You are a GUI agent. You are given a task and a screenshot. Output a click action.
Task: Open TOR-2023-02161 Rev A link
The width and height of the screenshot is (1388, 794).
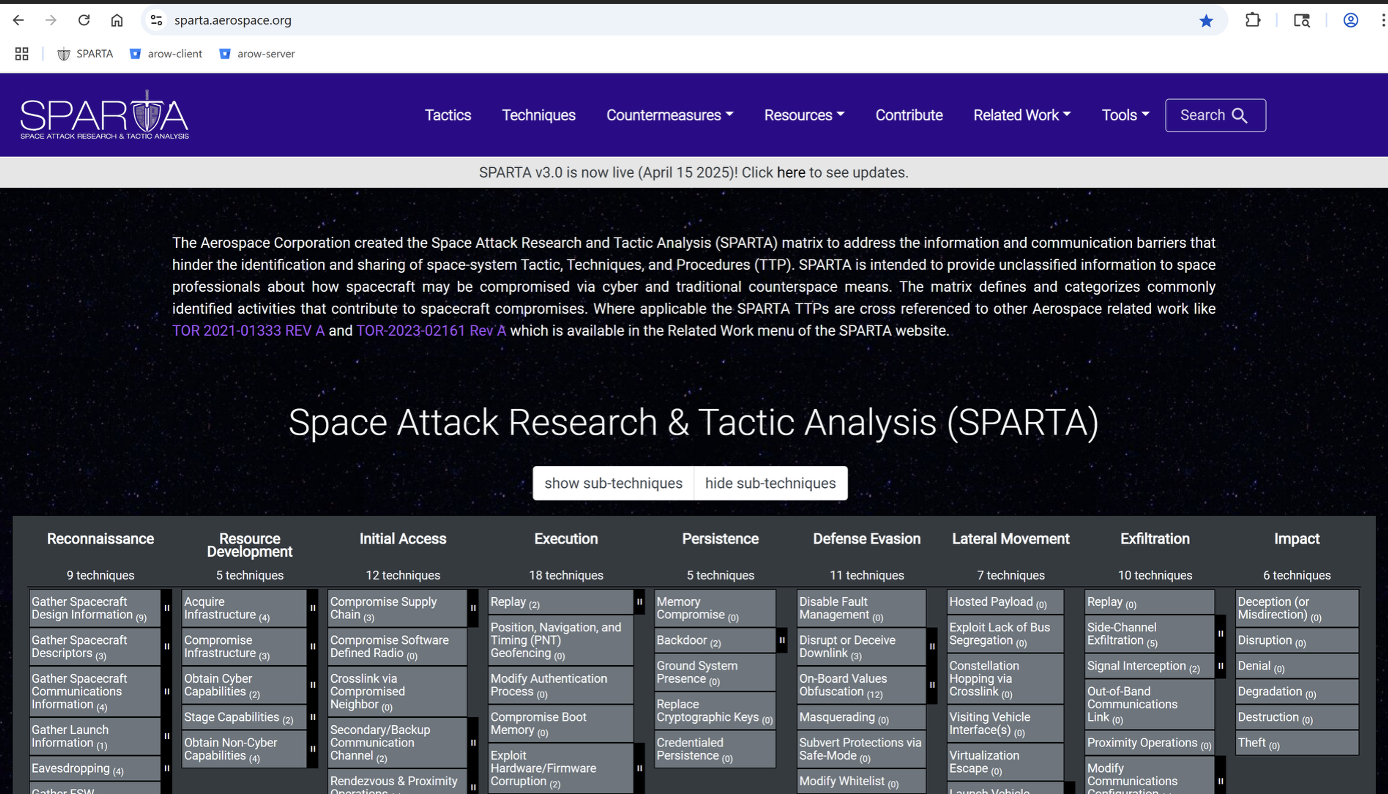[x=431, y=330]
